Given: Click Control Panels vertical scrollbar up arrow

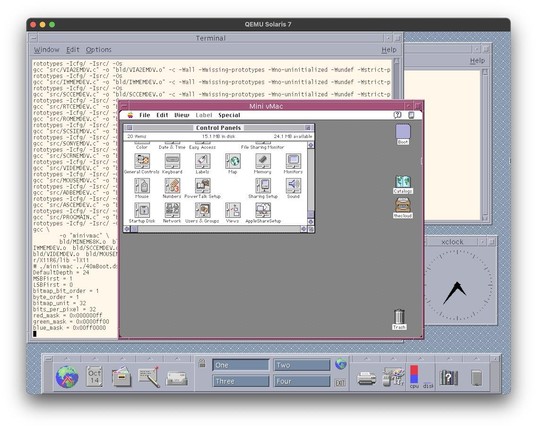Looking at the screenshot, I should pyautogui.click(x=311, y=145).
